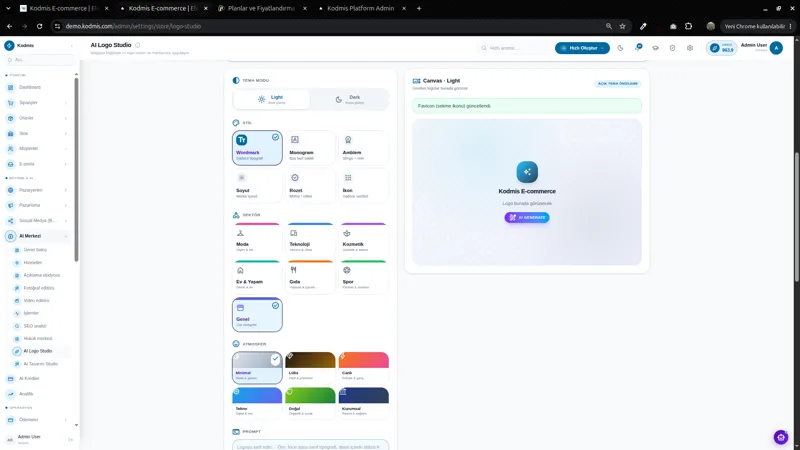800x450 pixels.
Task: Click the Pazaryerleri sidebar icon
Action: click(11, 190)
